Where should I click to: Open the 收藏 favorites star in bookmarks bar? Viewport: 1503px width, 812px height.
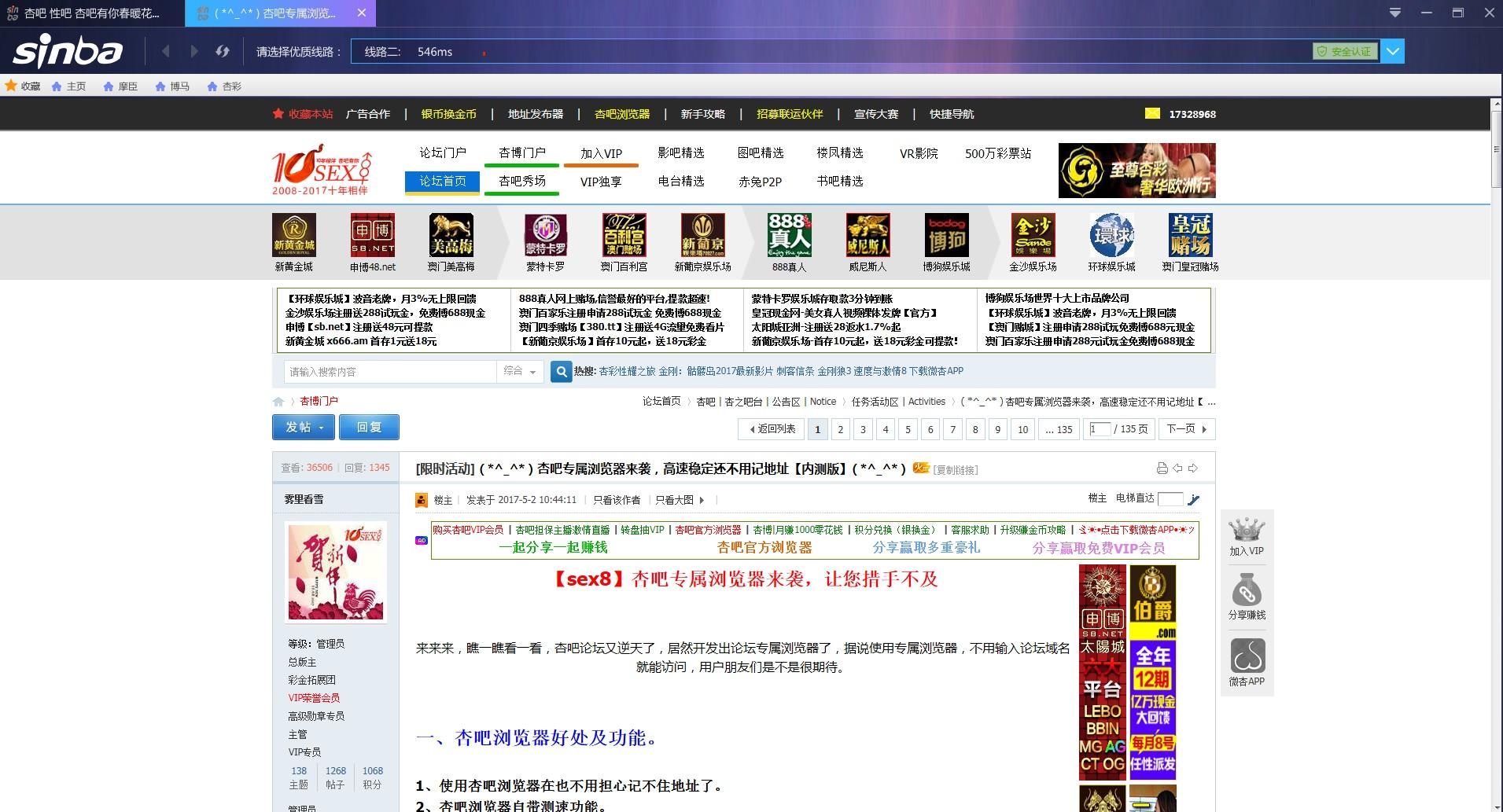(x=23, y=86)
